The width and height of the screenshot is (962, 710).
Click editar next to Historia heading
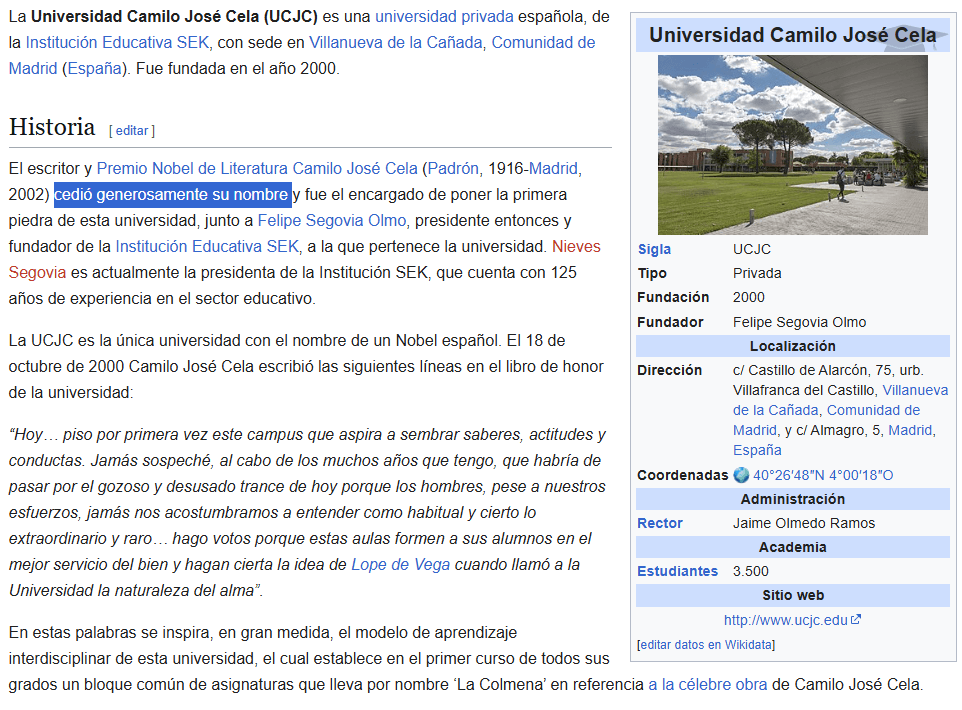132,131
